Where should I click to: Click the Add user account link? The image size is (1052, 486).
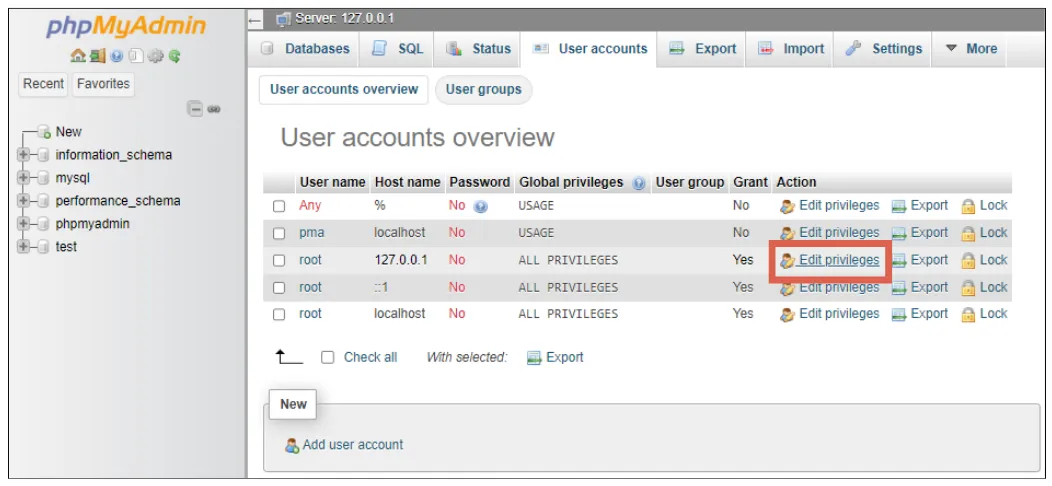[353, 445]
